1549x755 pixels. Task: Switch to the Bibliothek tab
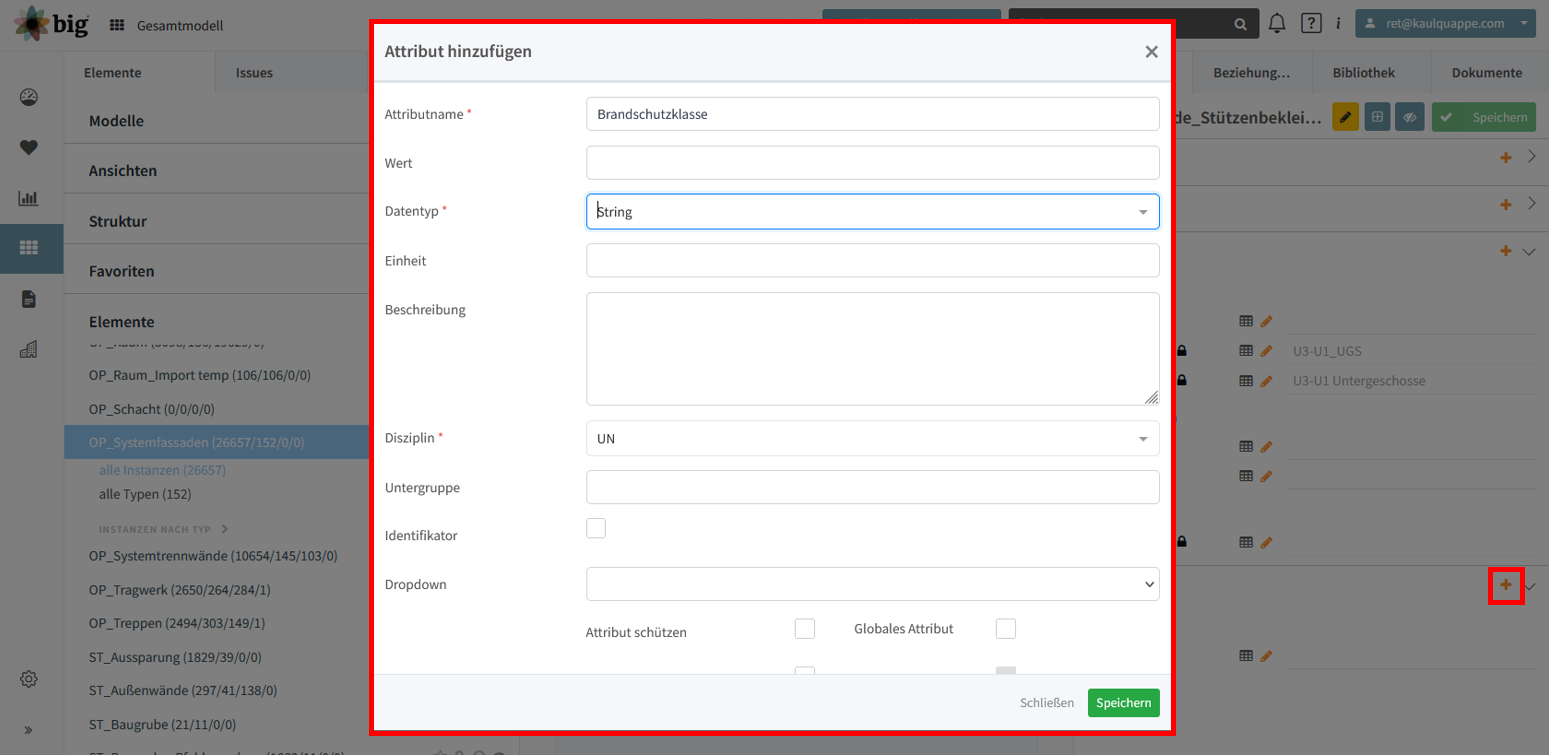pos(1363,72)
